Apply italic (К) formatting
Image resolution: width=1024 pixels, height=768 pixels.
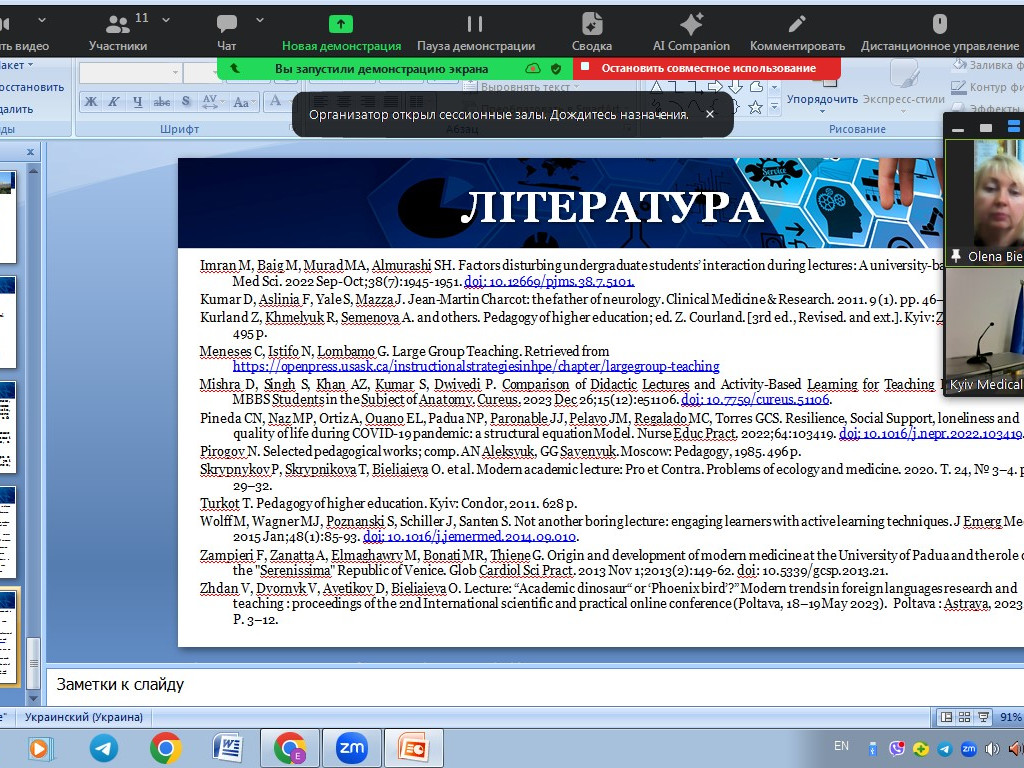coord(114,101)
